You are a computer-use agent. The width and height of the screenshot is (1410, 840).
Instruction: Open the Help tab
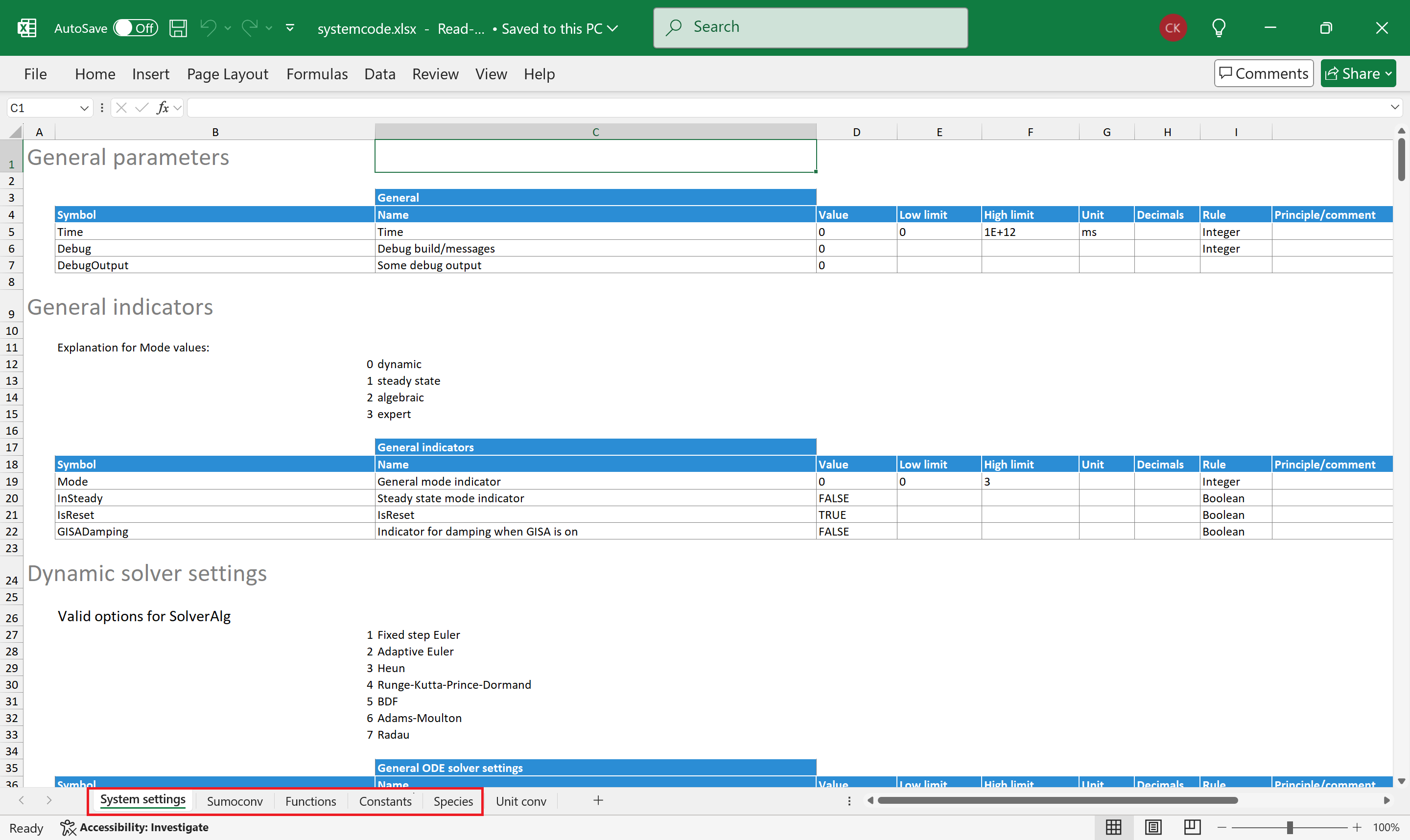point(539,73)
